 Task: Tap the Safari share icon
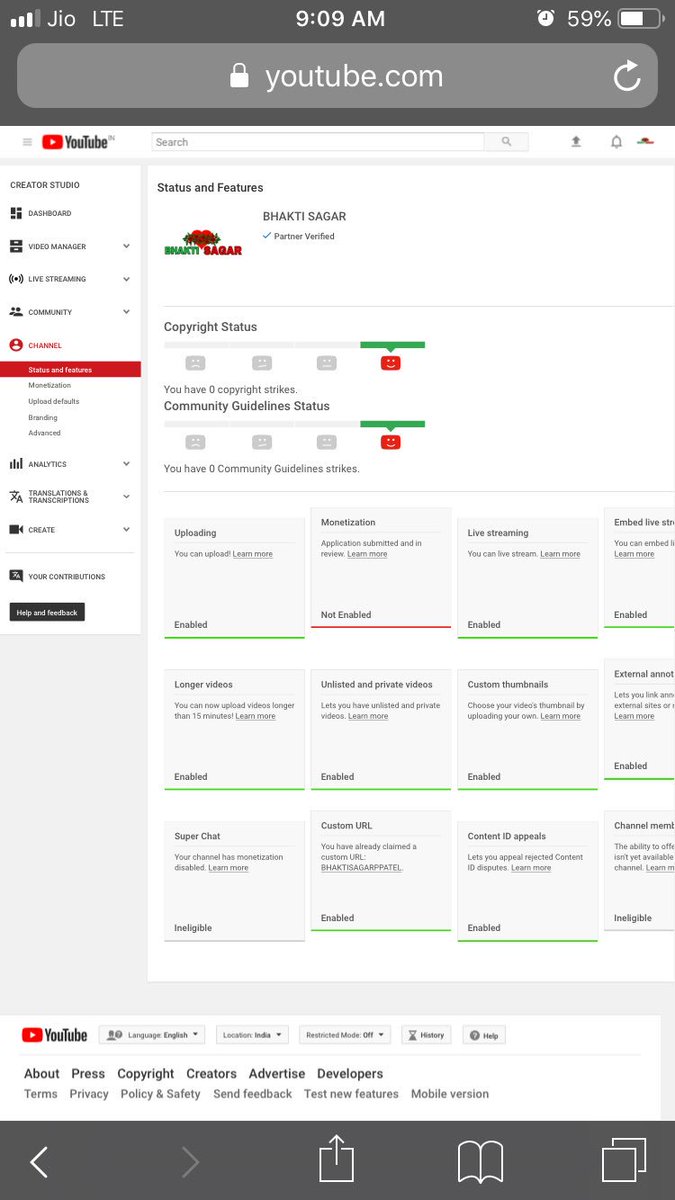pyautogui.click(x=337, y=1158)
